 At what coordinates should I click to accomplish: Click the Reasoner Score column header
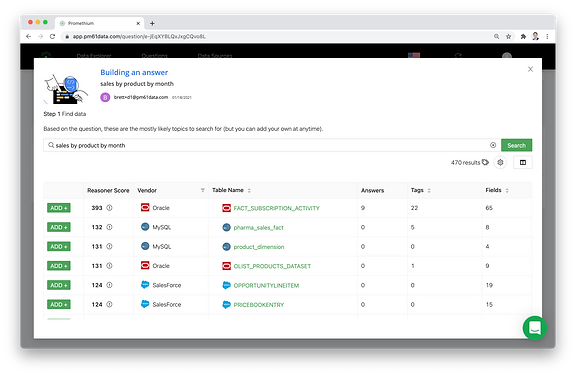(108, 190)
